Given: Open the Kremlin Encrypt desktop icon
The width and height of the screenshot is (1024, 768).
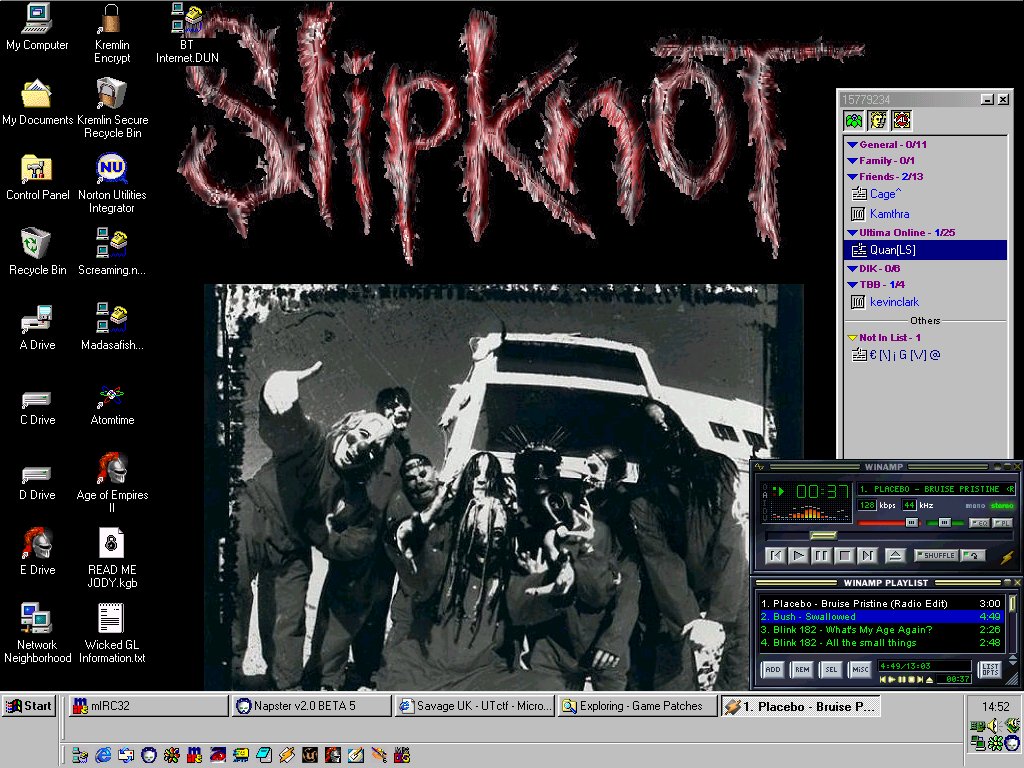Looking at the screenshot, I should 112,20.
